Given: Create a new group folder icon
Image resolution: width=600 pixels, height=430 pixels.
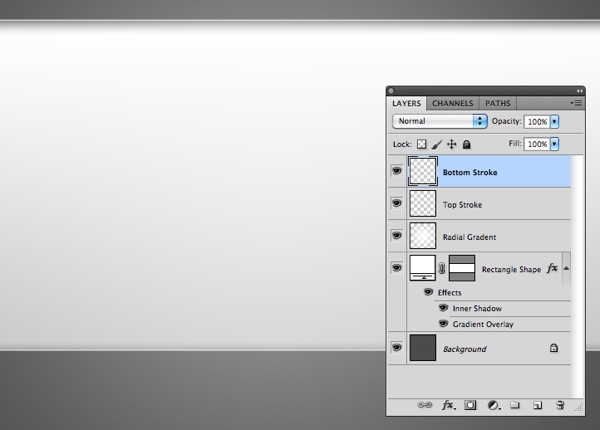Looking at the screenshot, I should tap(515, 405).
